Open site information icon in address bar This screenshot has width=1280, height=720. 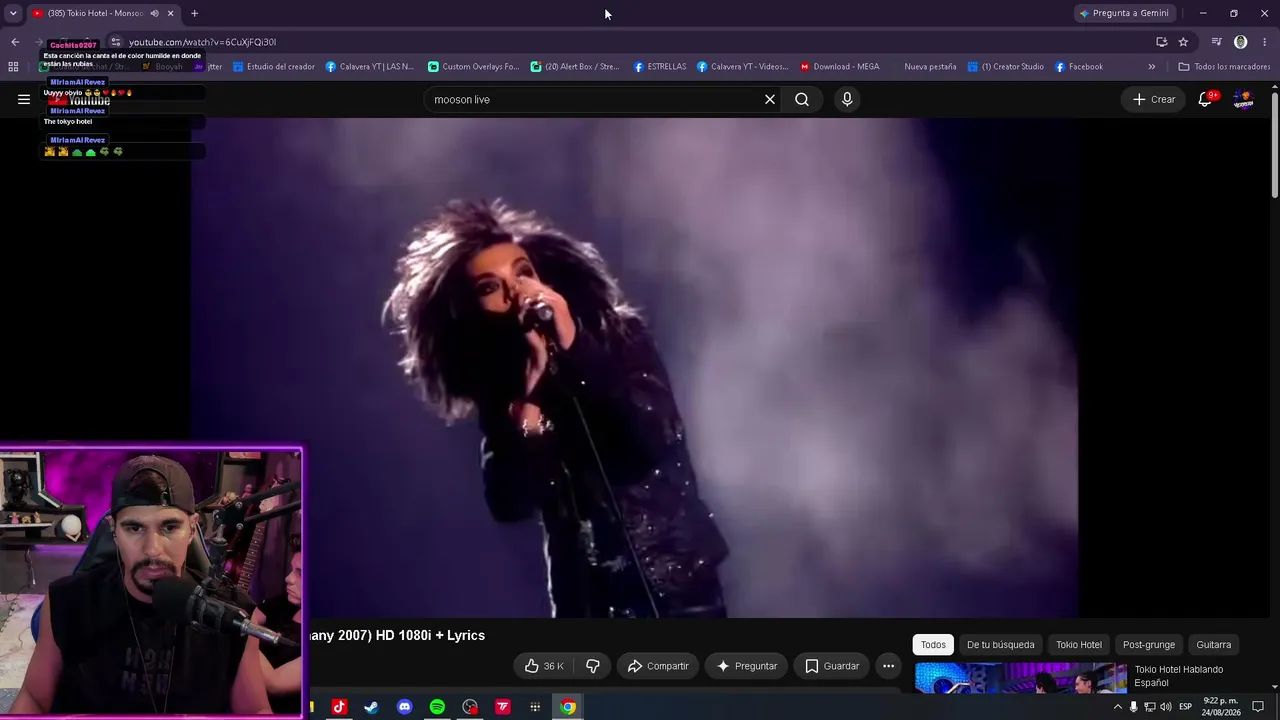tap(116, 42)
